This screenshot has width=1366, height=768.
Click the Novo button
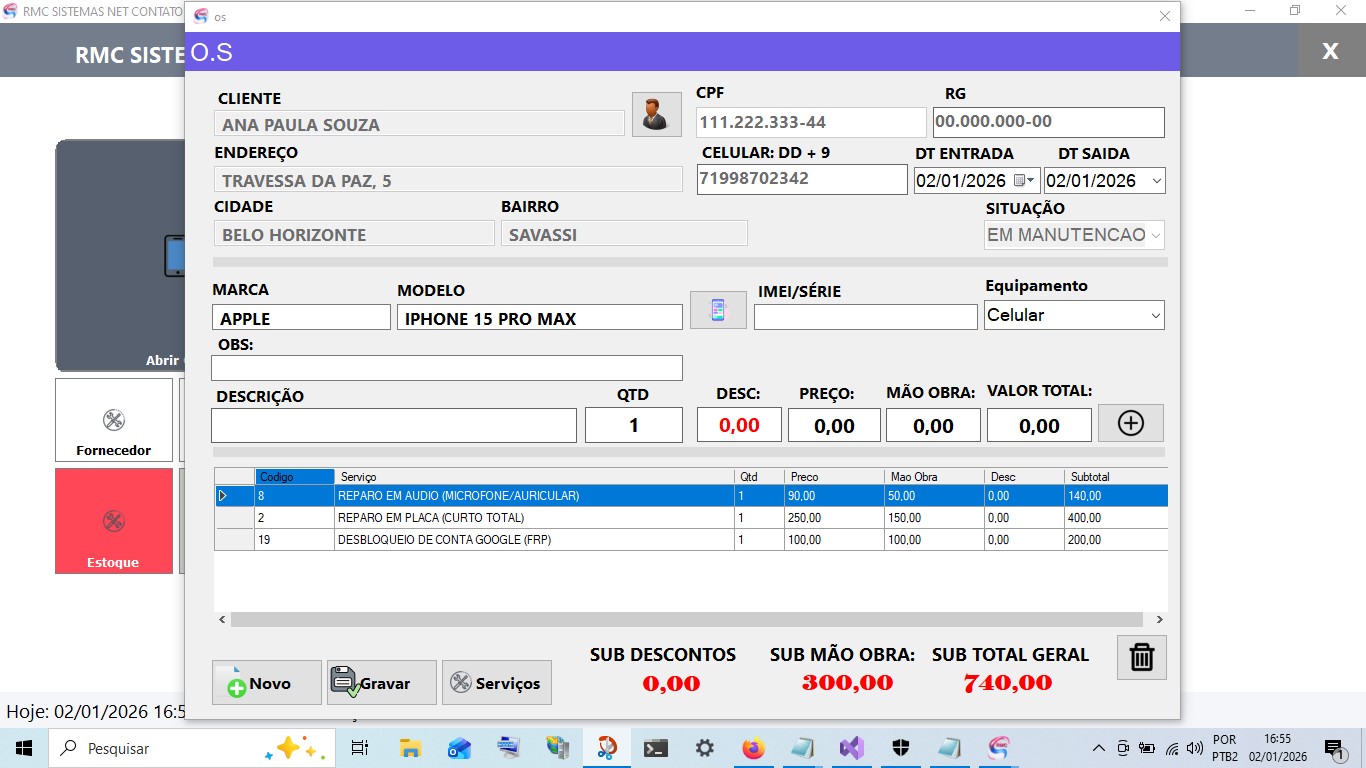point(267,683)
